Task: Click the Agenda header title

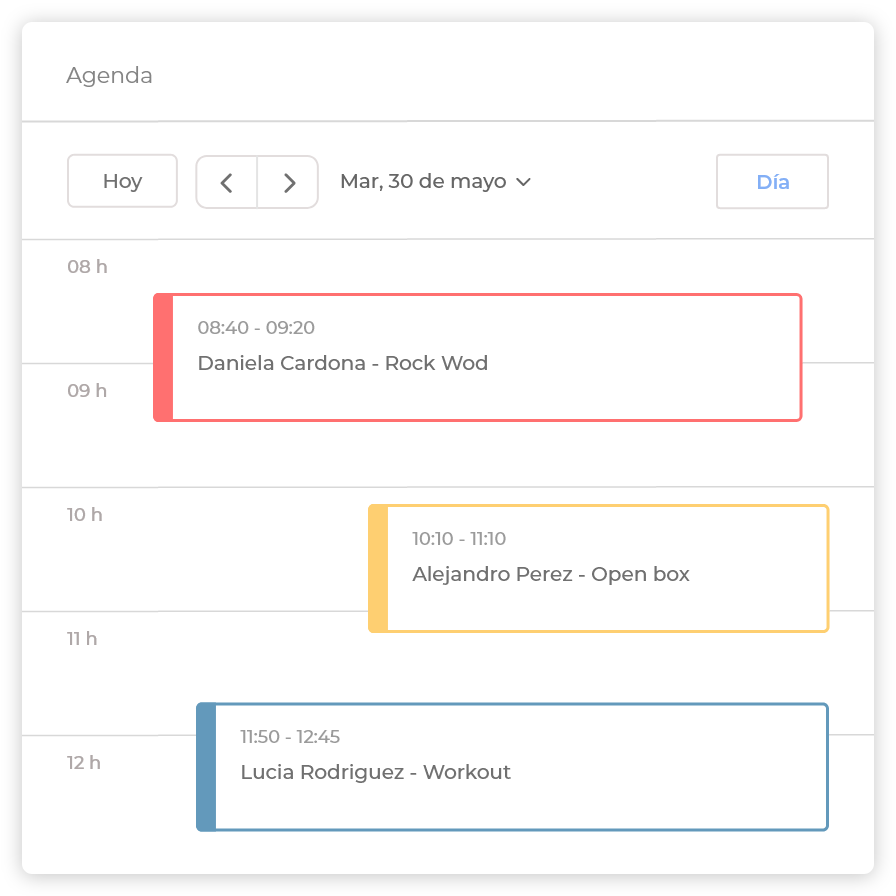Action: pos(109,76)
